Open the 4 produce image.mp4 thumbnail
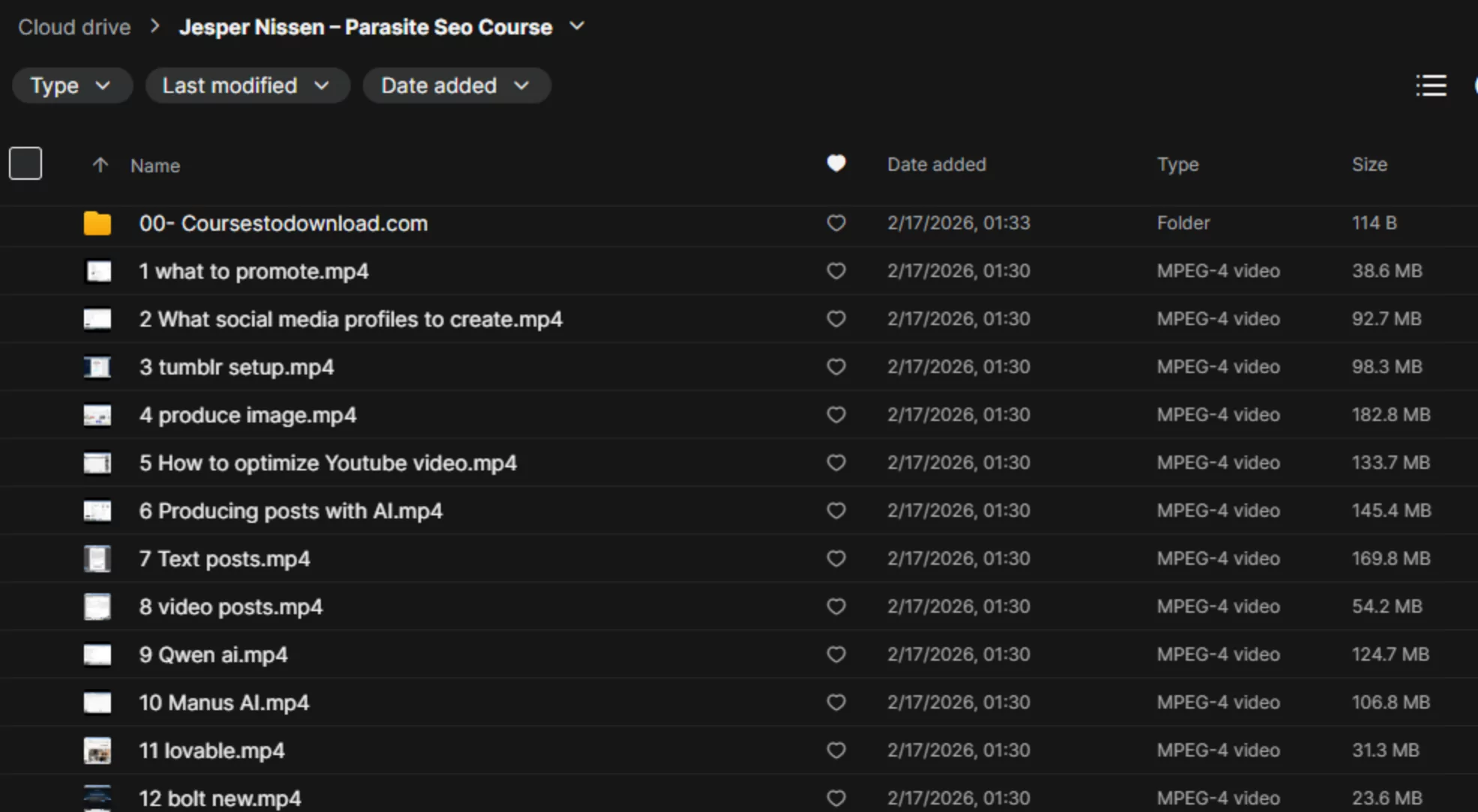Image resolution: width=1478 pixels, height=812 pixels. tap(97, 415)
